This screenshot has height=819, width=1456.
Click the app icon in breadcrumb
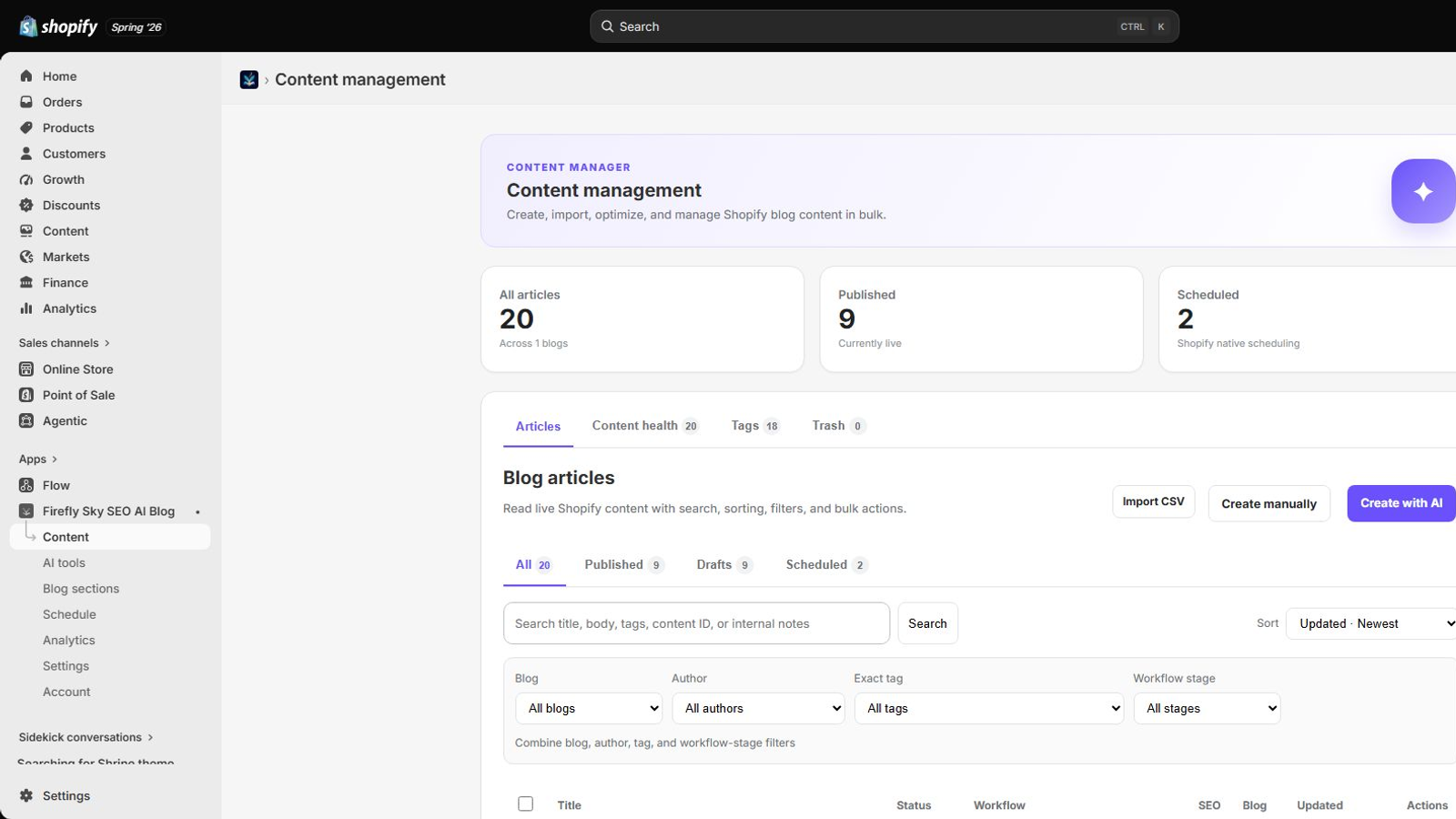point(249,80)
